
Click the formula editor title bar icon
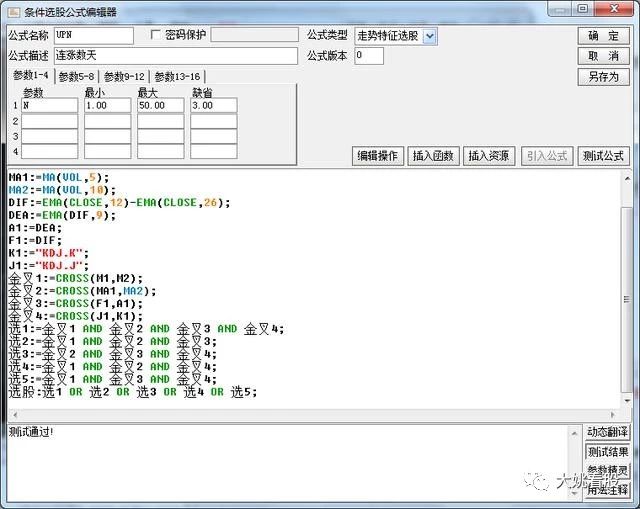[x=13, y=12]
